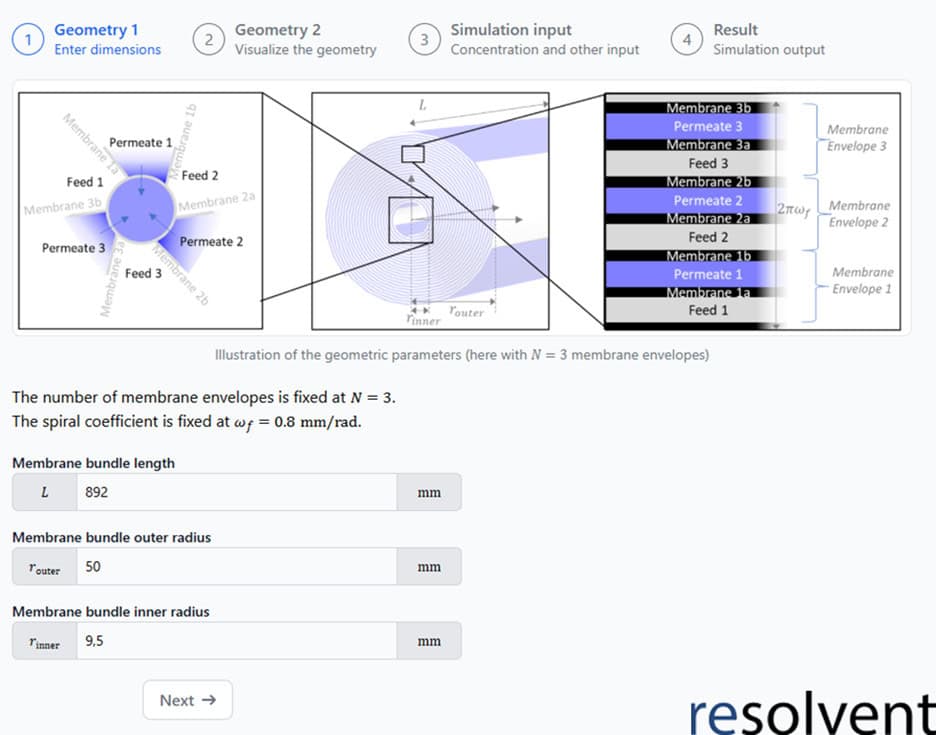
Task: Click the Feed 2 layer in diagram
Action: tap(708, 237)
